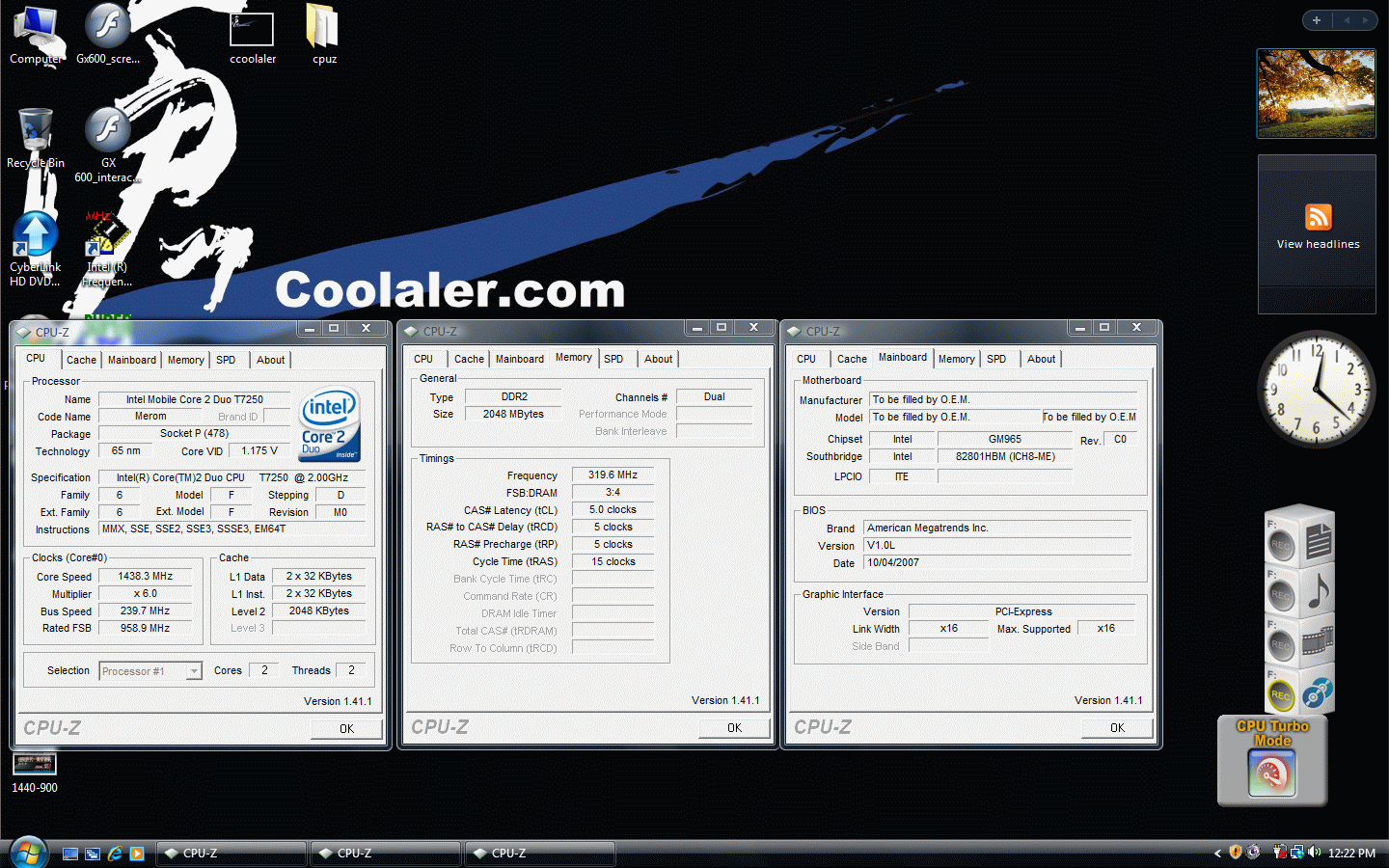Screen dimensions: 1389x868
Task: Open the Processor #1 Selection dropdown
Action: point(150,671)
